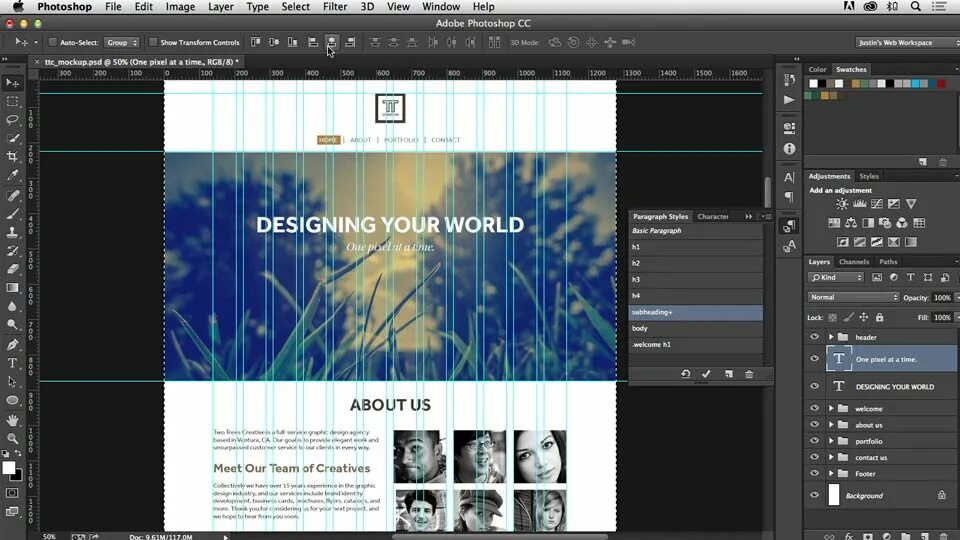Select the Background layer name
Viewport: 960px width, 540px height.
[864, 495]
